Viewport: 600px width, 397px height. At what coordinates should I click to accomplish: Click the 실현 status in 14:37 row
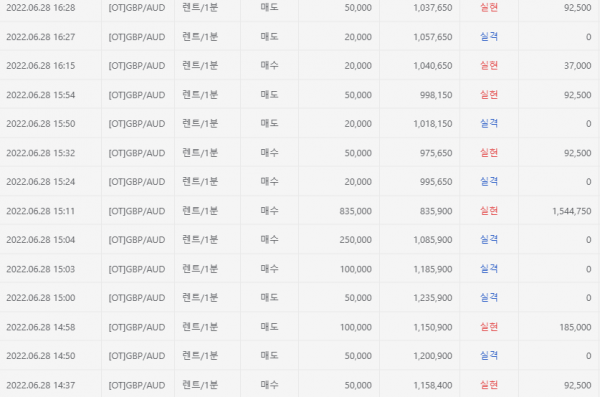click(489, 385)
